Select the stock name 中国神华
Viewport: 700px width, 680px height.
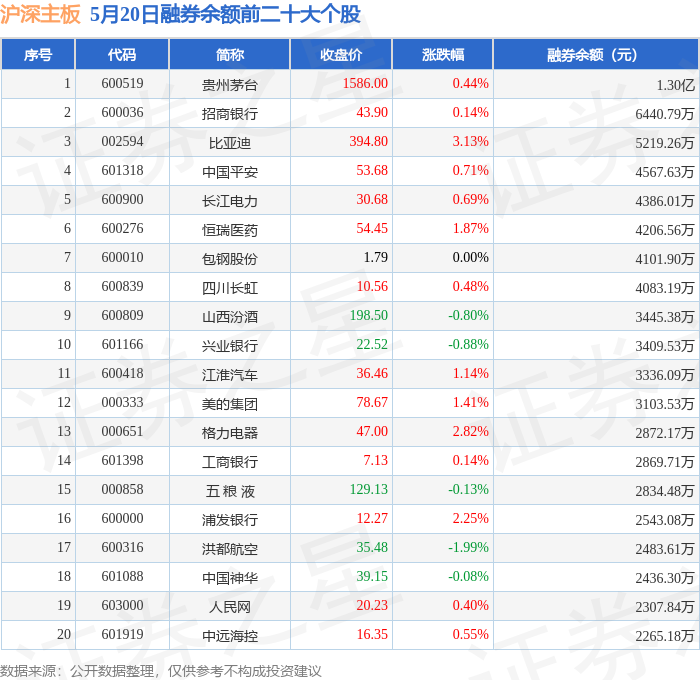pos(229,578)
